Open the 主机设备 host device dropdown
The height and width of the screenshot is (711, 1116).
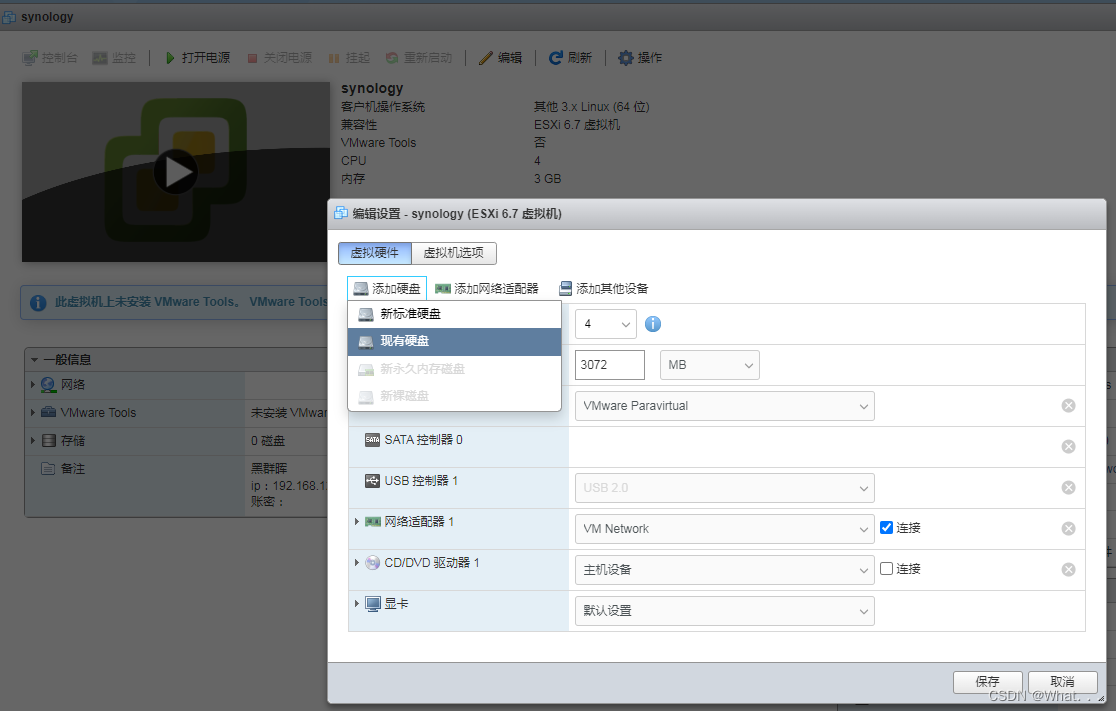coord(725,570)
